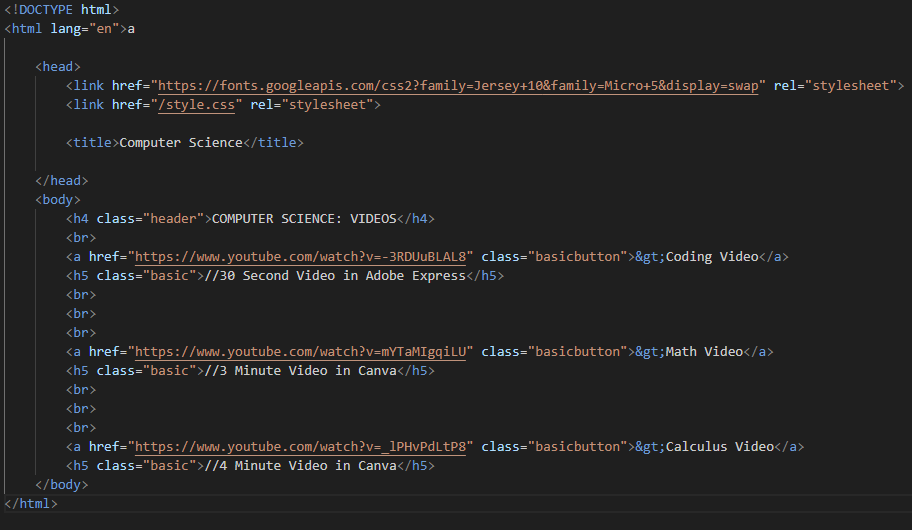Click 'Computer Science' title text
This screenshot has height=530, width=912.
(181, 143)
